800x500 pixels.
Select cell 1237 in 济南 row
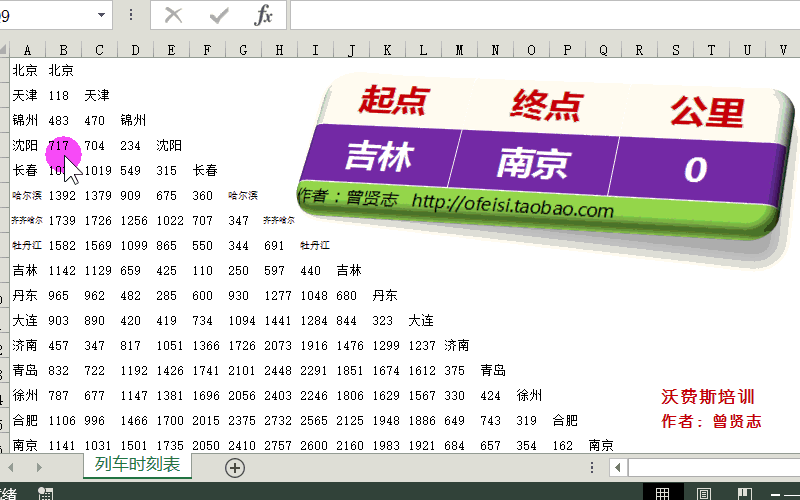click(423, 345)
